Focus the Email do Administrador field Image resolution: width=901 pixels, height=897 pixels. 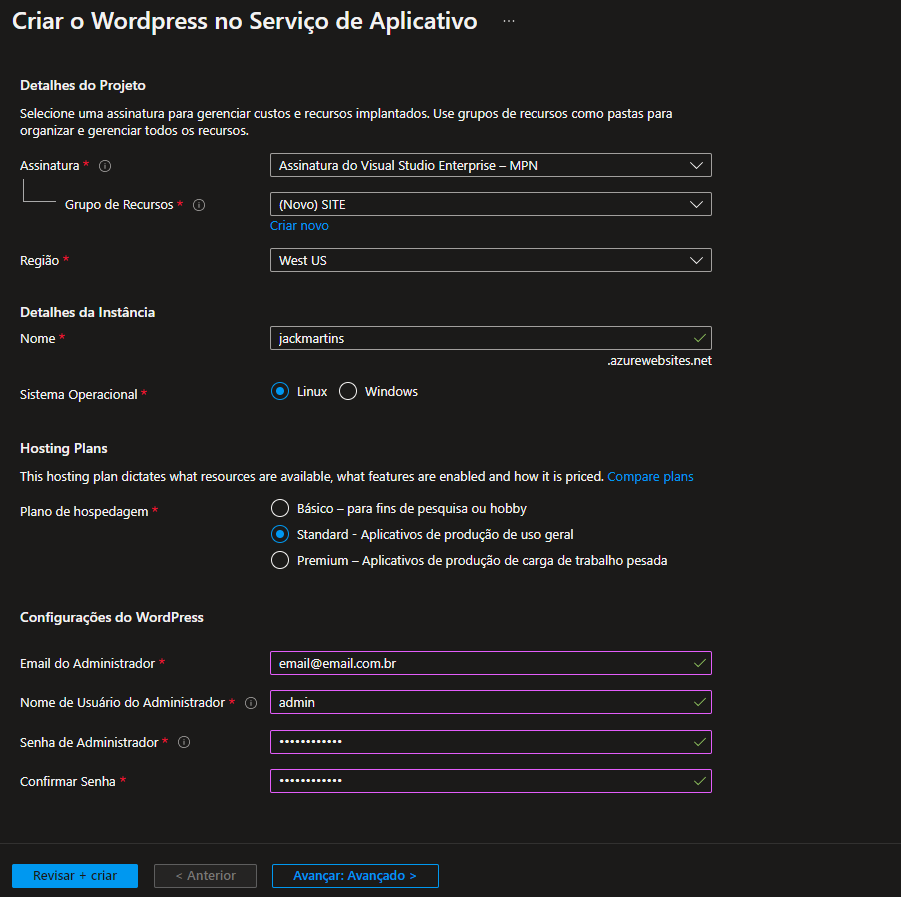491,663
